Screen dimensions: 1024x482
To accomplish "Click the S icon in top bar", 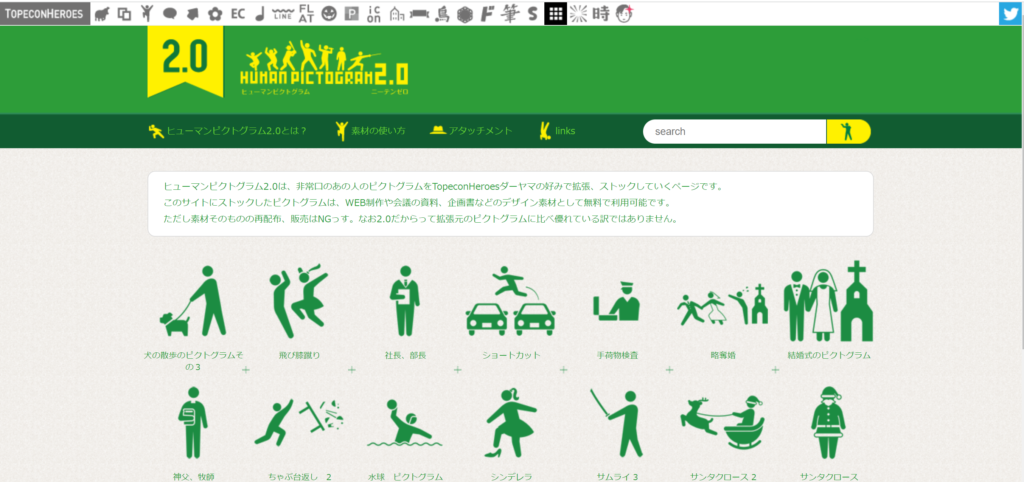I will 532,13.
